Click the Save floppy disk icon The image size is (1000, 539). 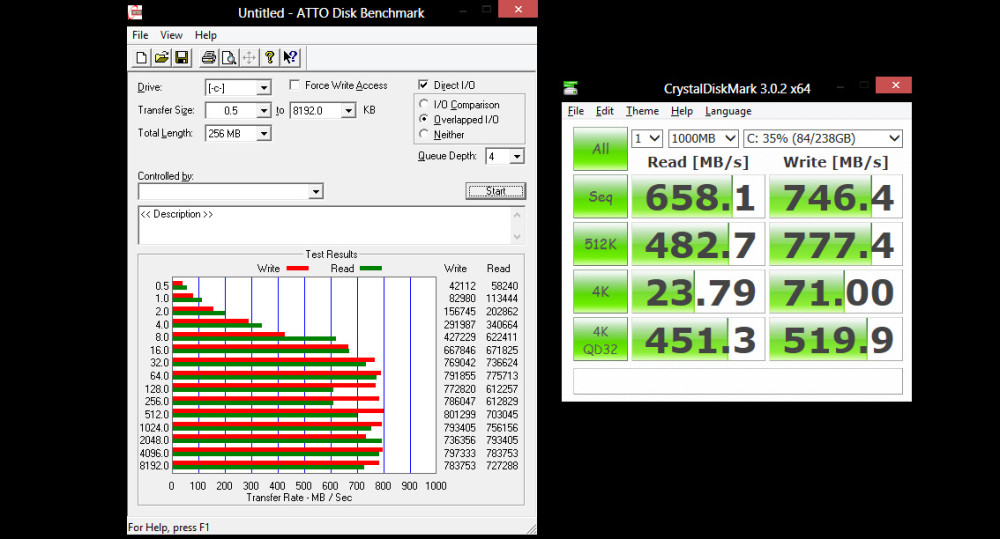pyautogui.click(x=182, y=58)
